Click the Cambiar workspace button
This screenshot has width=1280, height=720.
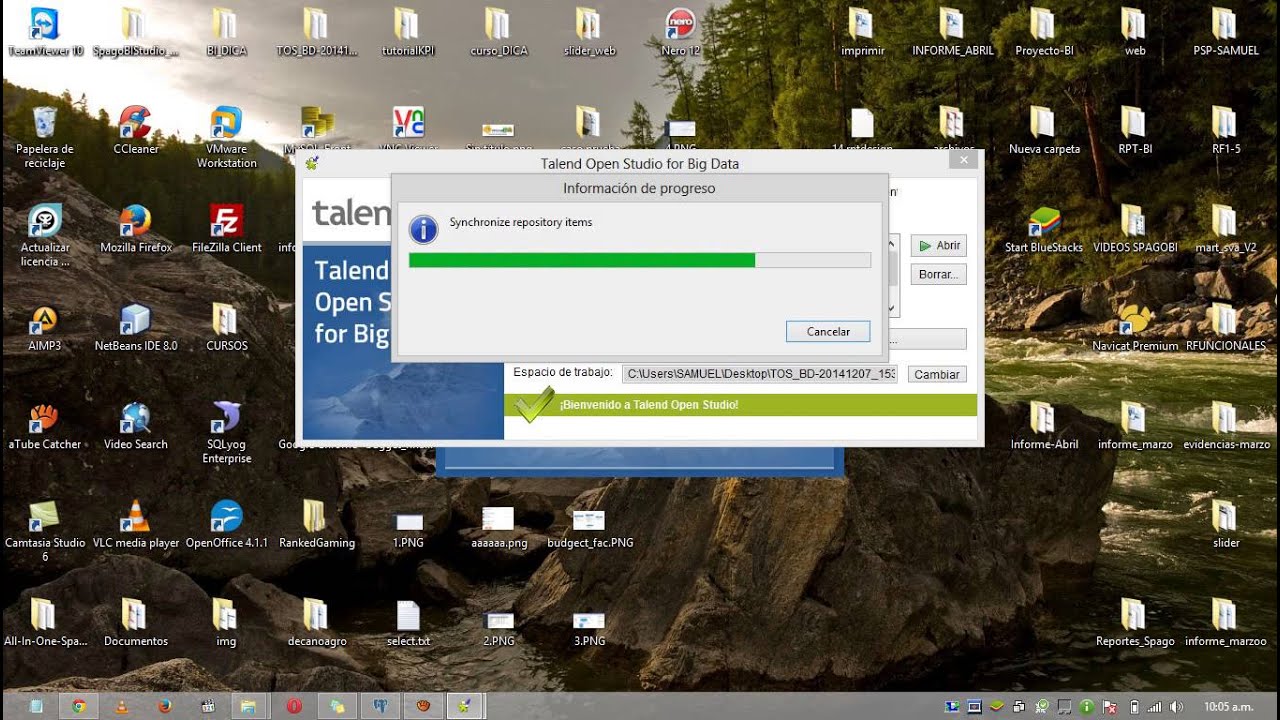(x=937, y=374)
